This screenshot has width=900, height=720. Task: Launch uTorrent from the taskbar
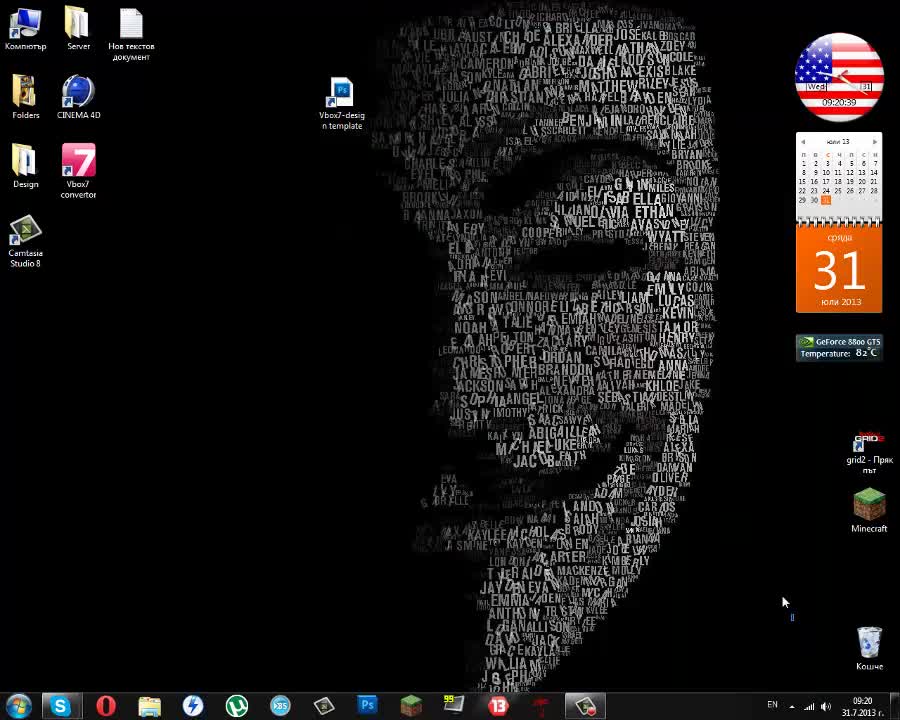point(236,706)
